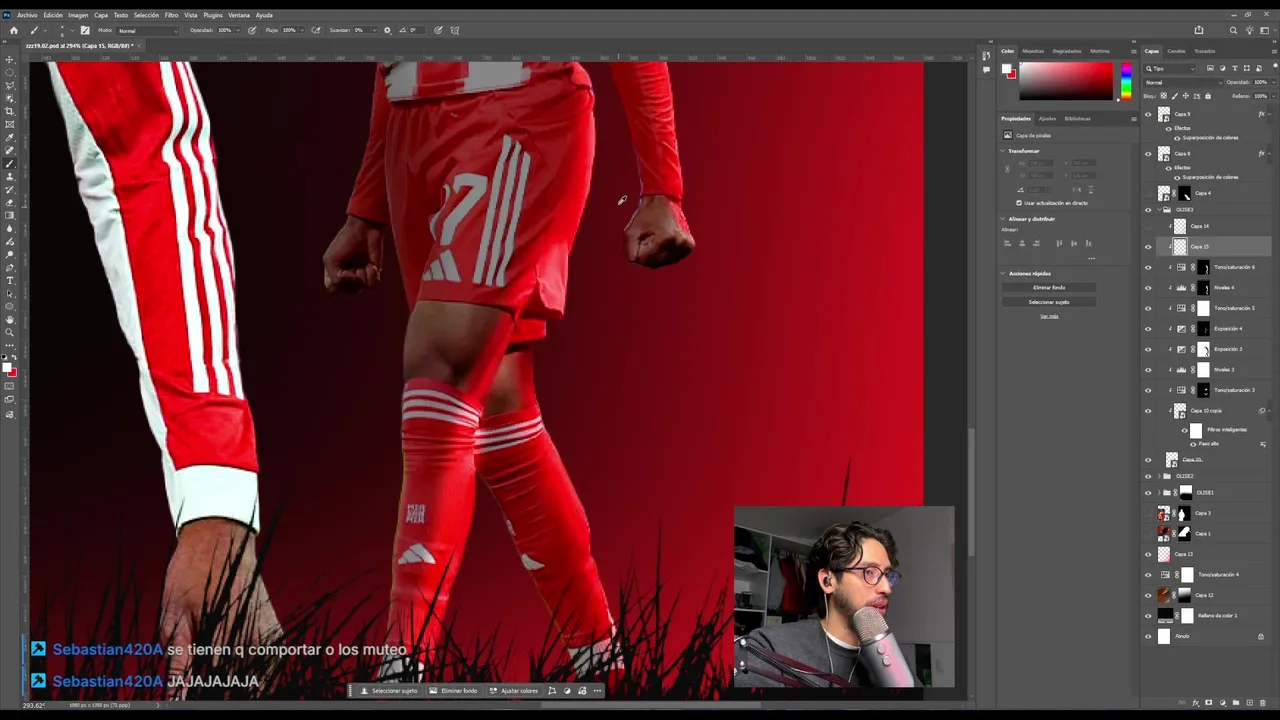1280x720 pixels.
Task: Open the Suavizar dropdown arrow
Action: [375, 30]
